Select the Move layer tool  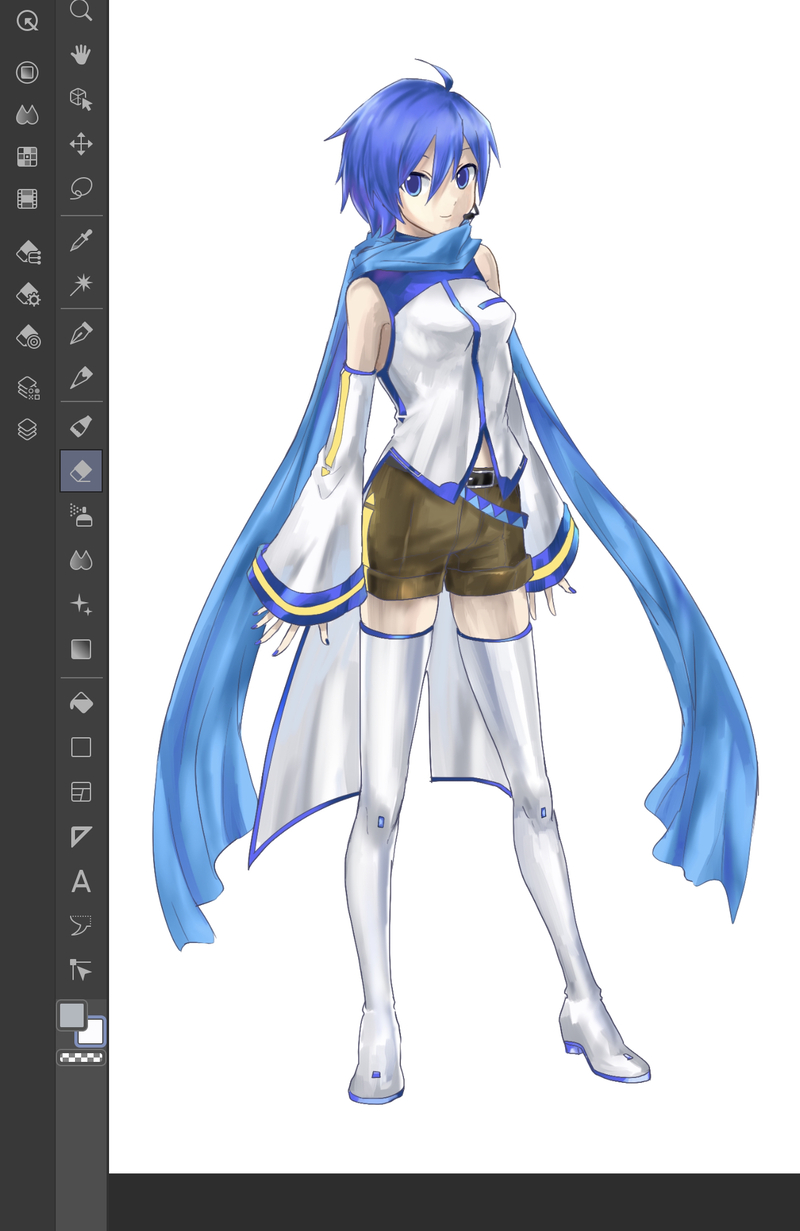point(81,144)
